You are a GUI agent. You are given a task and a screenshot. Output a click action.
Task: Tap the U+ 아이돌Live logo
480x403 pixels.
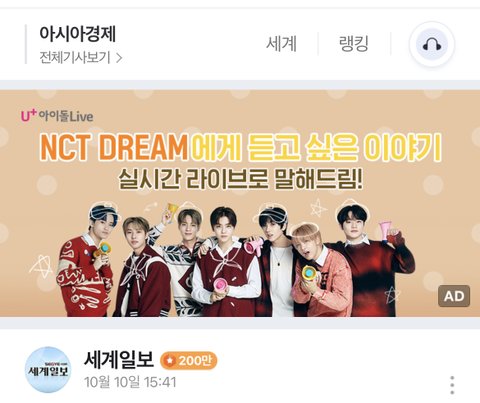pyautogui.click(x=57, y=116)
